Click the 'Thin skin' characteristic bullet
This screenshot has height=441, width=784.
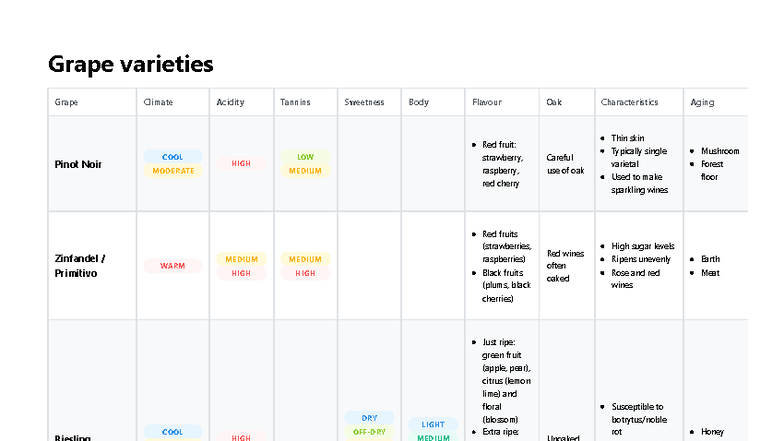pos(628,138)
